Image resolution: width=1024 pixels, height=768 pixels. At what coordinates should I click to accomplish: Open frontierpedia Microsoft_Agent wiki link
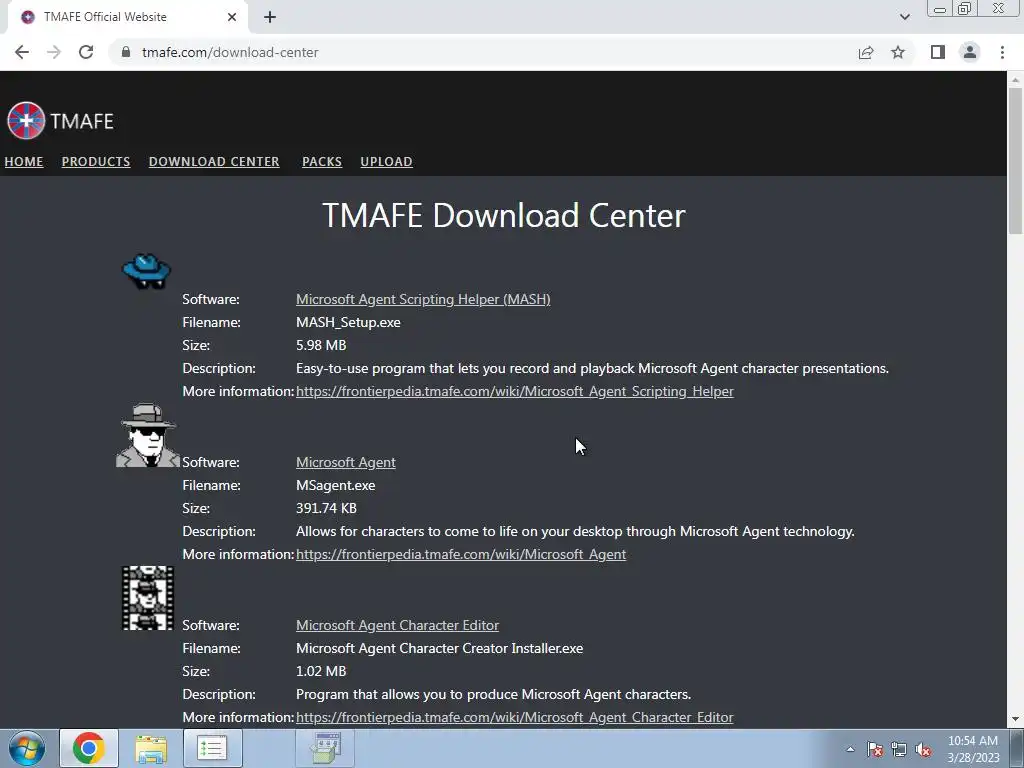[461, 554]
